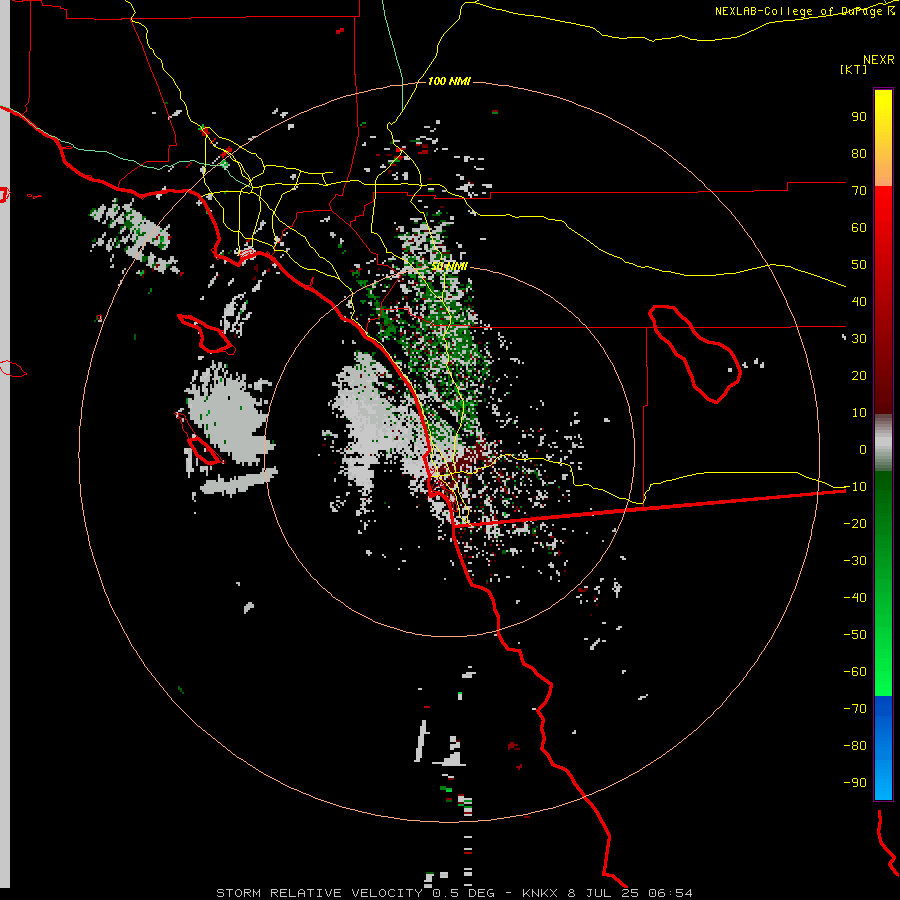
Task: Click the 90 value on the velocity scale
Action: coord(859,117)
